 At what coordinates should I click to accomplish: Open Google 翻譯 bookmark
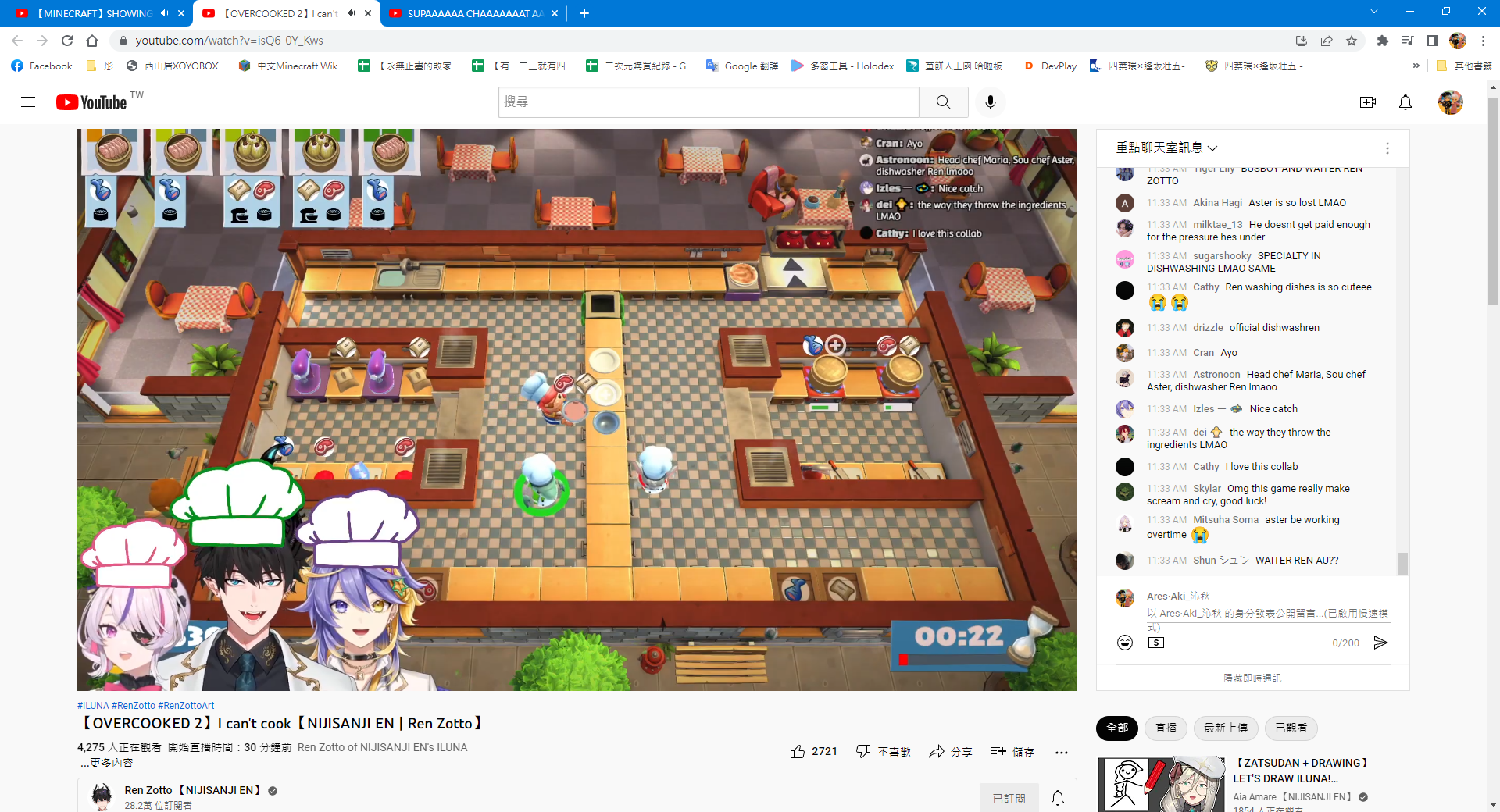742,66
